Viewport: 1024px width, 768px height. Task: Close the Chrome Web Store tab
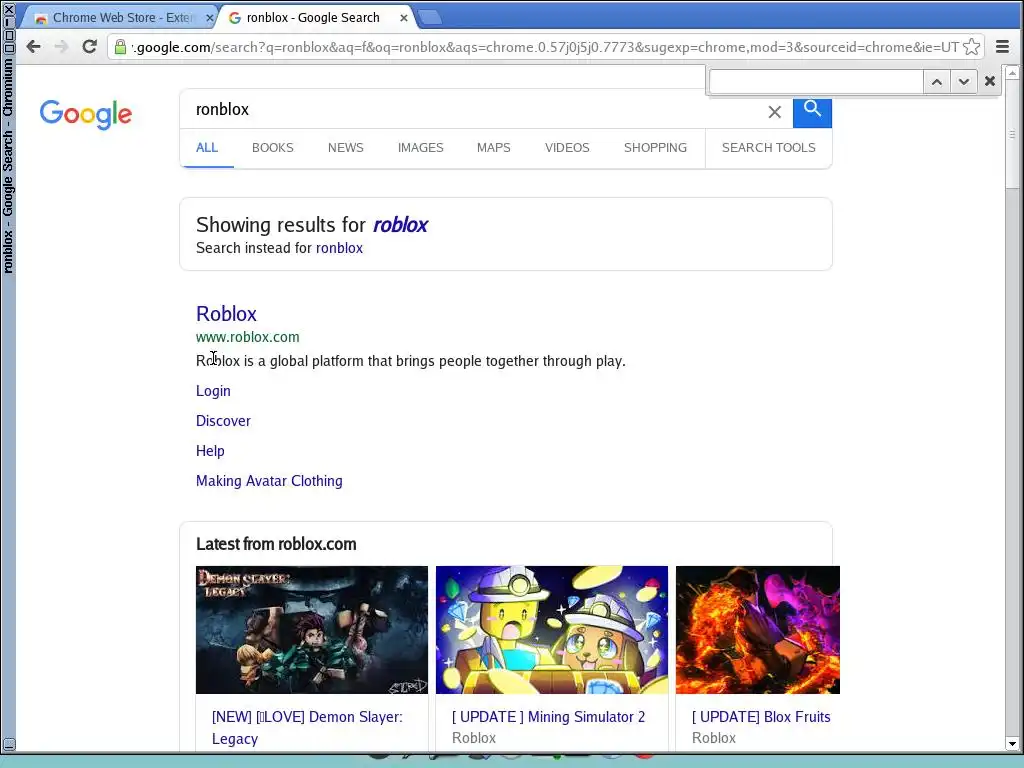tap(210, 18)
